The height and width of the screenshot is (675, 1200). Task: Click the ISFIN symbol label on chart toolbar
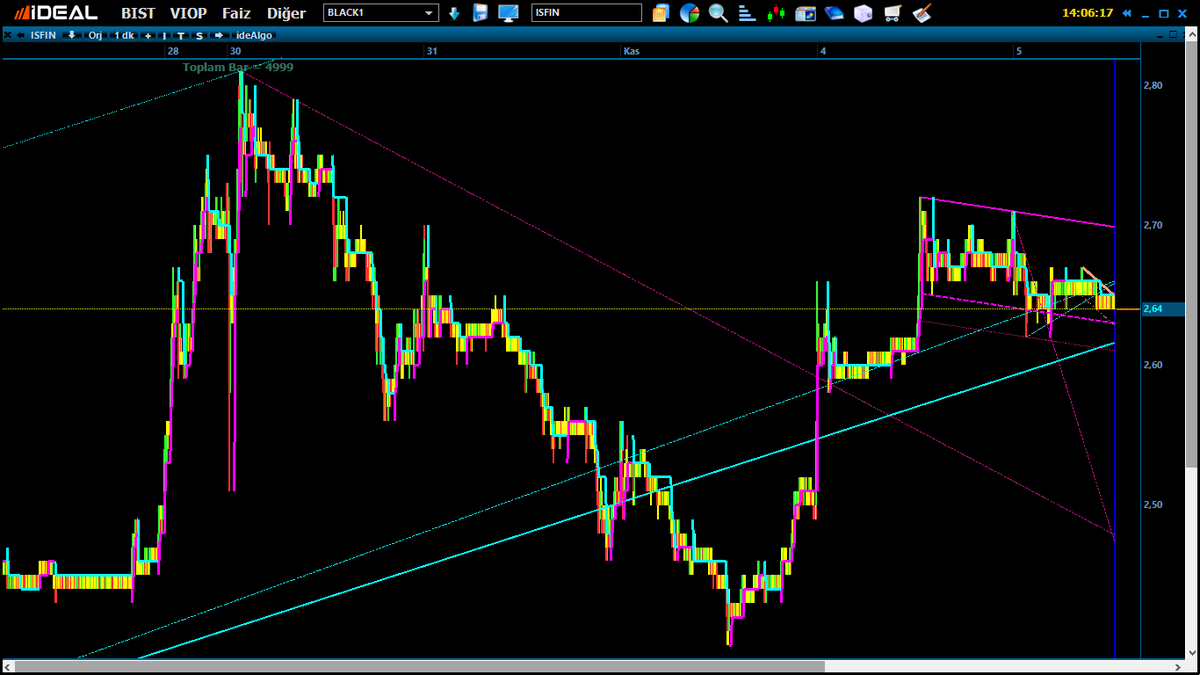click(43, 35)
